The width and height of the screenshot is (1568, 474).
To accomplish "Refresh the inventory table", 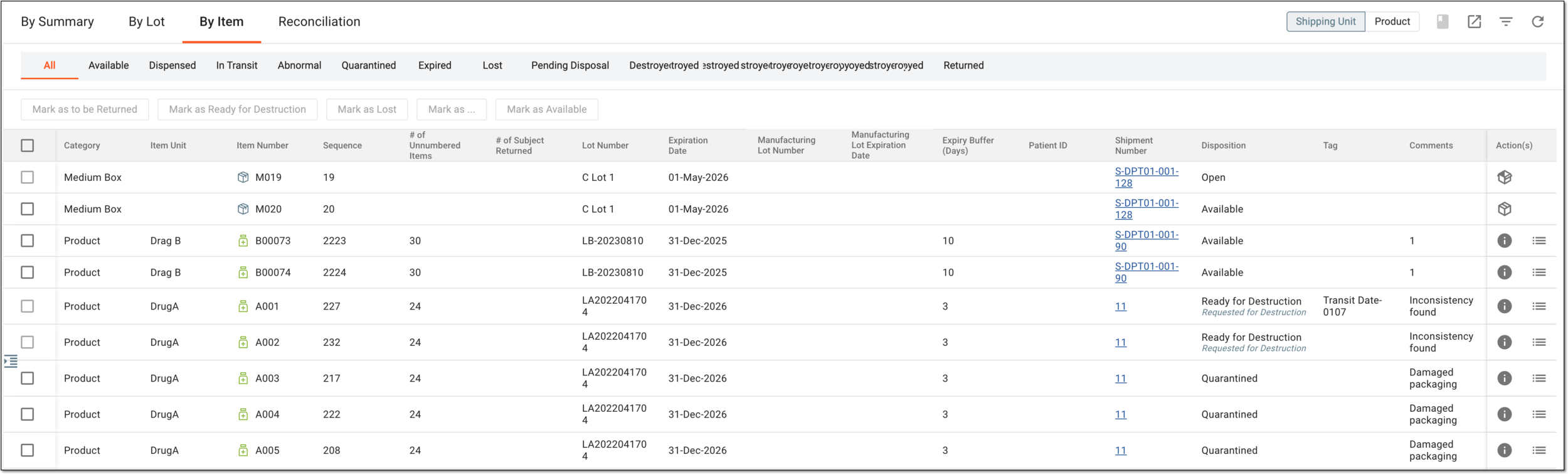I will click(1538, 22).
